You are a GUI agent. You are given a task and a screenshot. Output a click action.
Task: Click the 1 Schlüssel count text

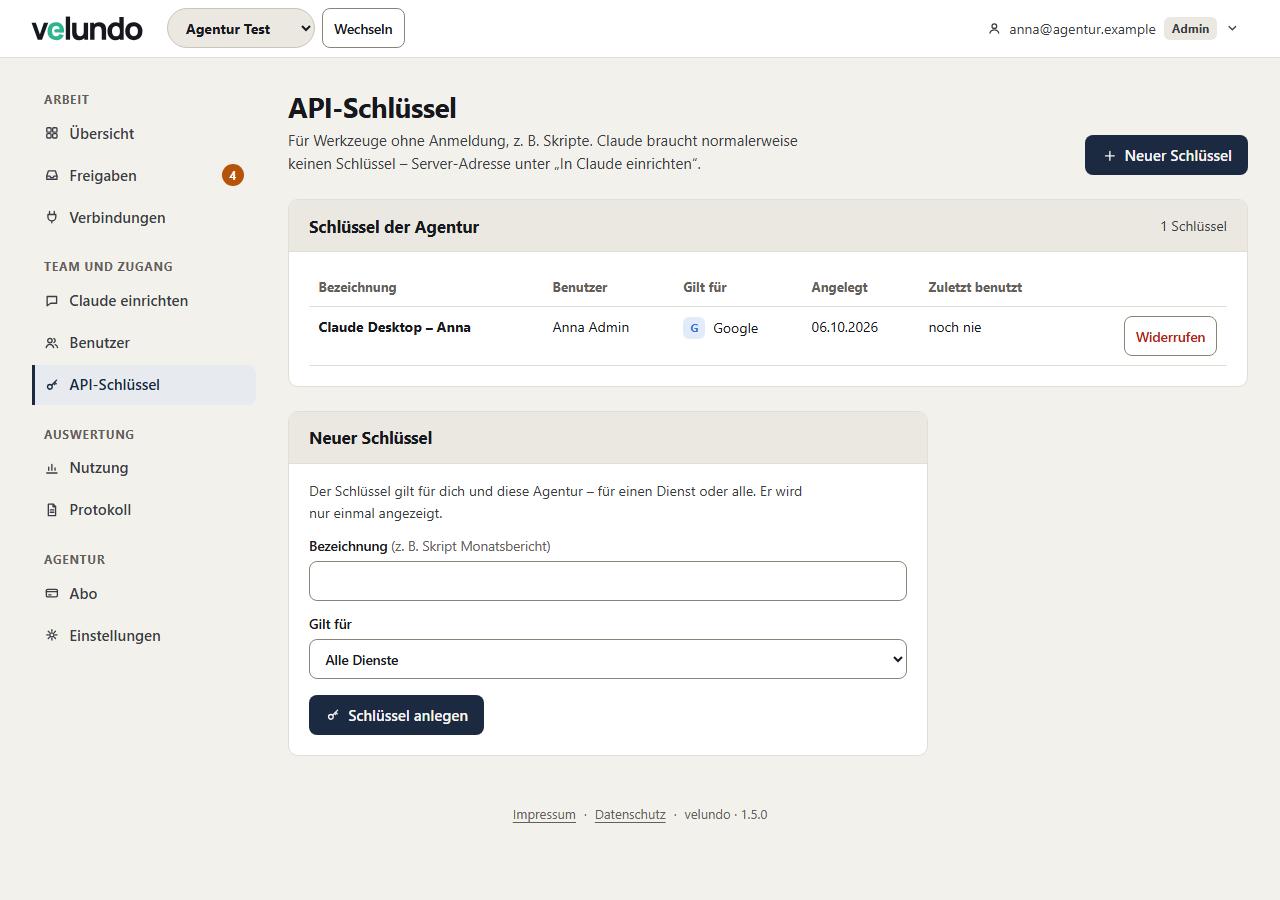[1193, 226]
